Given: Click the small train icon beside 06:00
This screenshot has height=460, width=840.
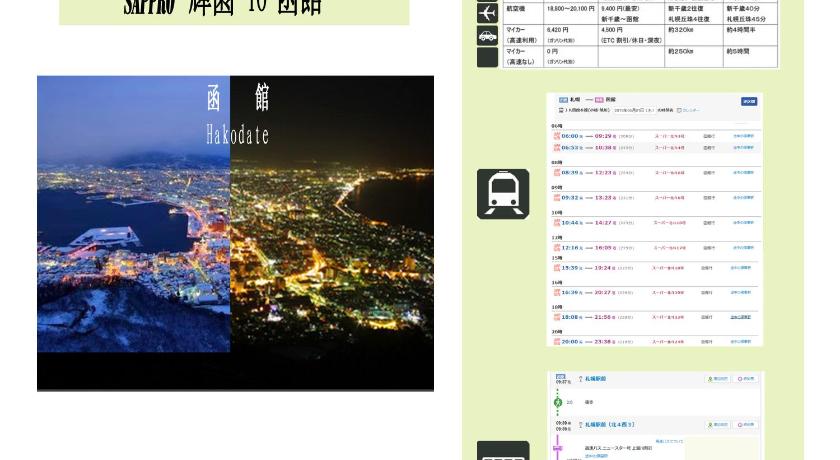Looking at the screenshot, I should pyautogui.click(x=557, y=136).
